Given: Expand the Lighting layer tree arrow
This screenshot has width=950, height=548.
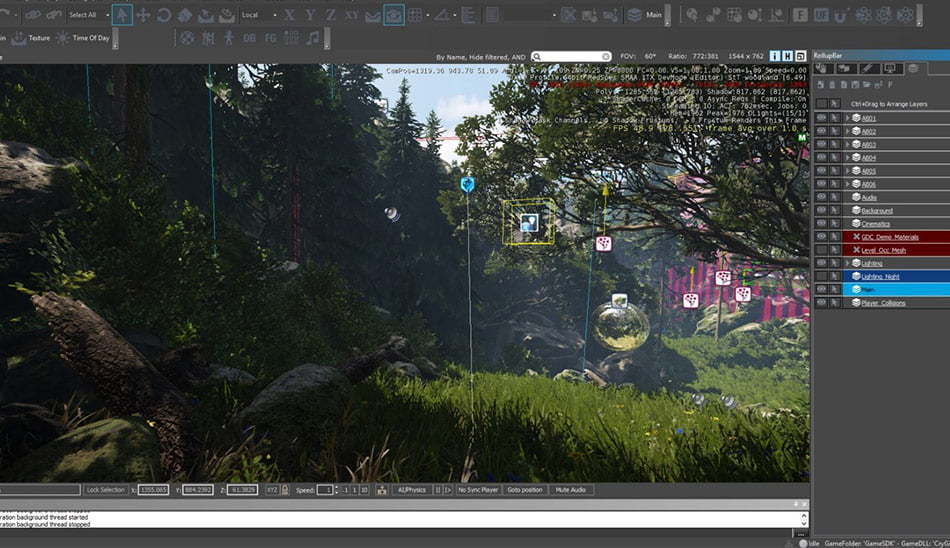Looking at the screenshot, I should 848,263.
